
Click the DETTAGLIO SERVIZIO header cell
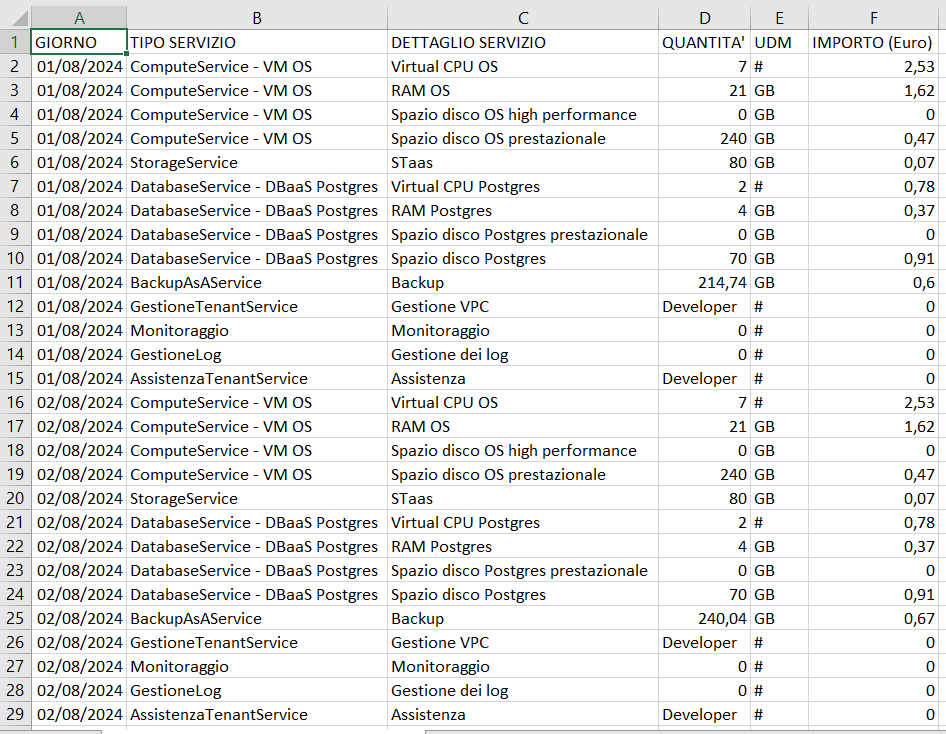pyautogui.click(x=522, y=42)
